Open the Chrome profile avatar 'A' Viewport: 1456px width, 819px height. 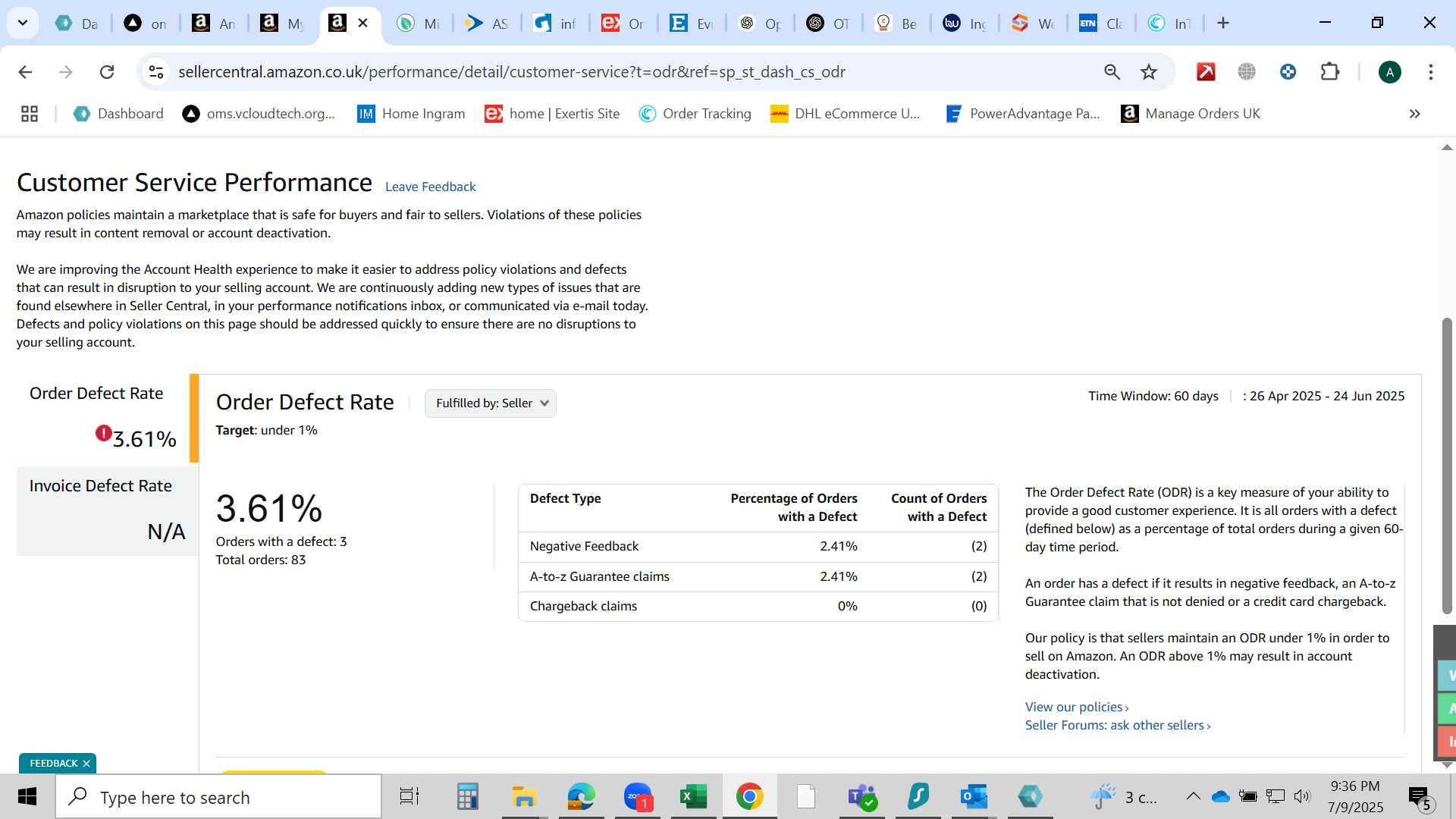(1389, 72)
